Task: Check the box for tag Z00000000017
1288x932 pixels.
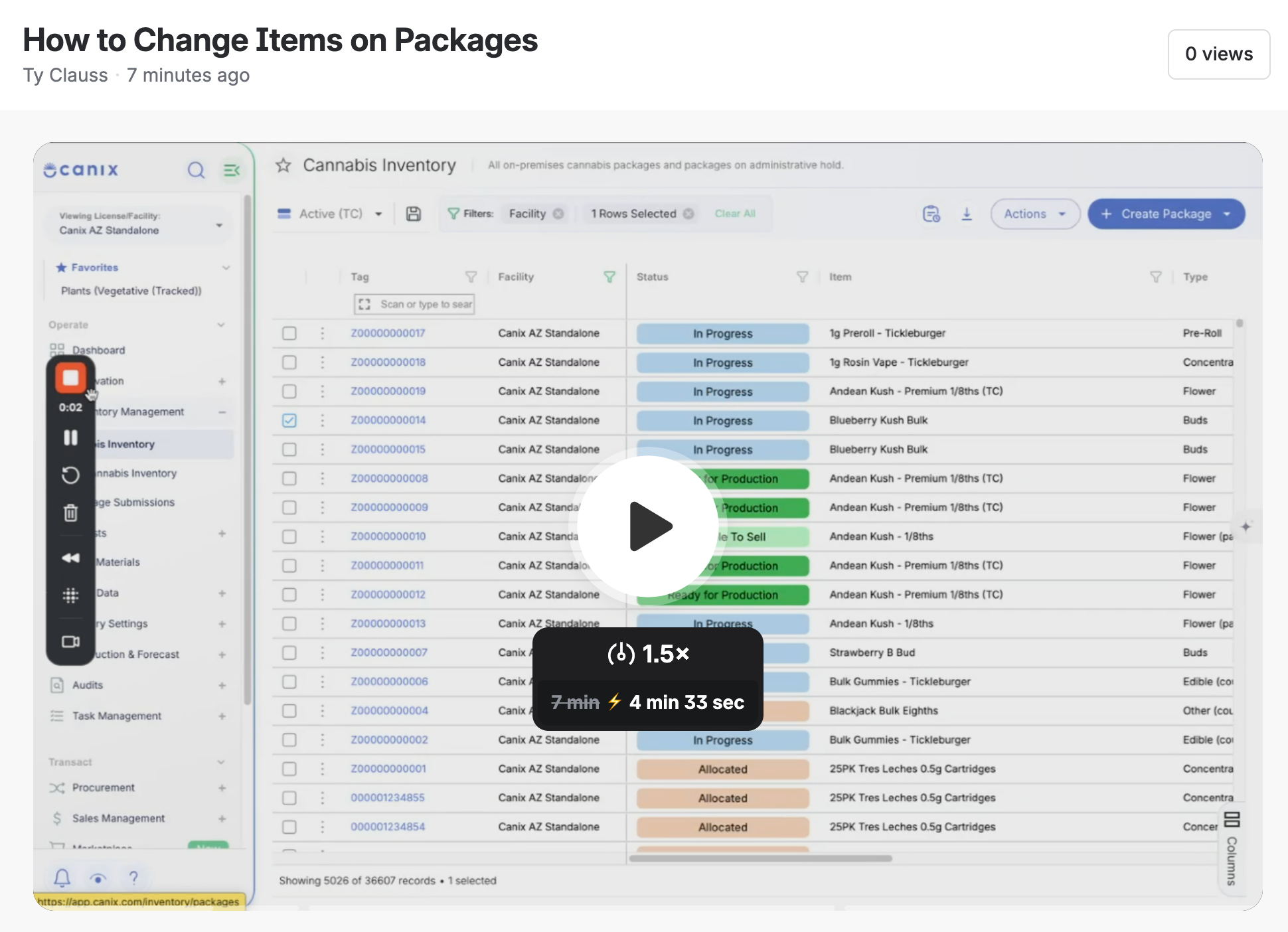Action: coord(289,333)
